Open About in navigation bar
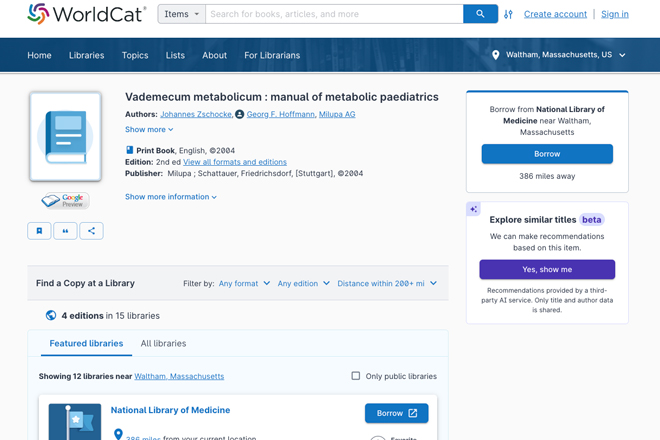Viewport: 660px width, 440px height. tap(214, 55)
